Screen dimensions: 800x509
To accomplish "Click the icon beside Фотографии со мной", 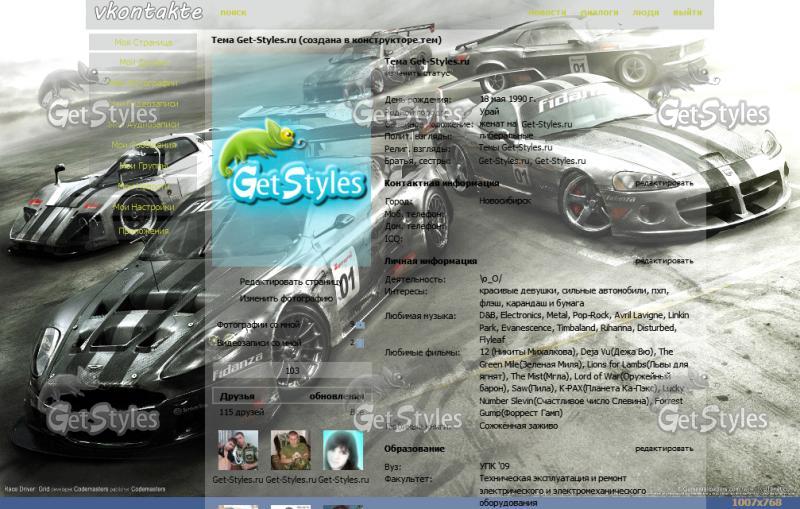I will coord(359,325).
